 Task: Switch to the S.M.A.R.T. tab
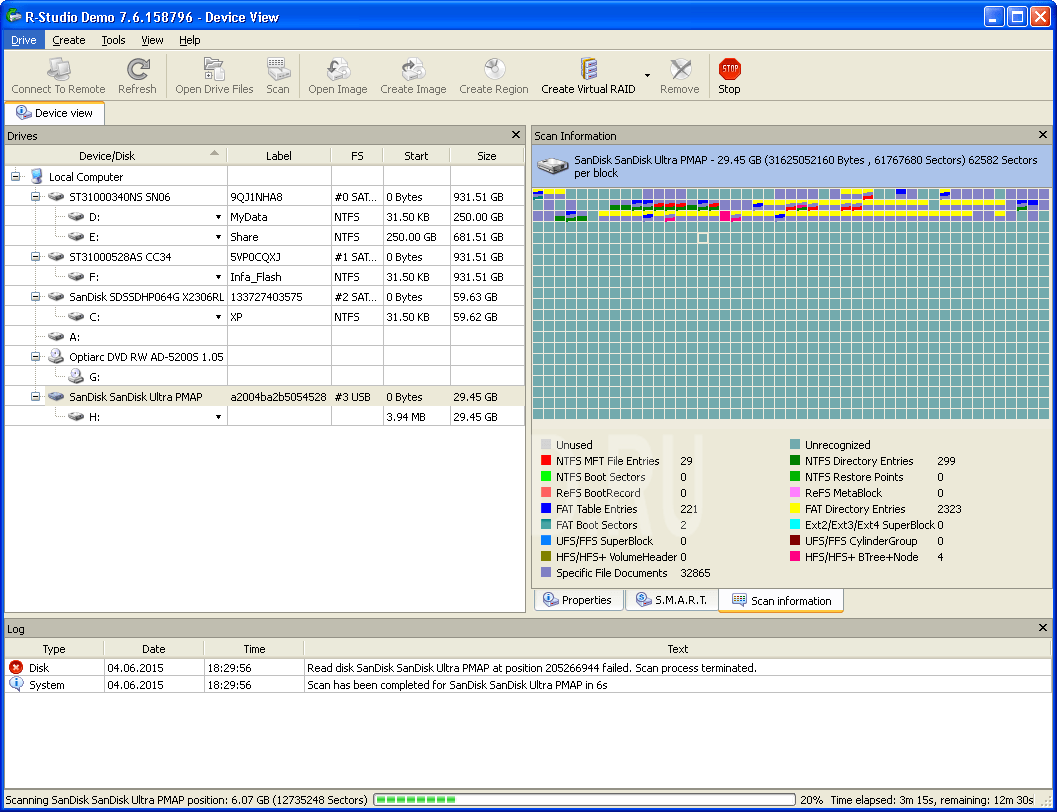[671, 600]
